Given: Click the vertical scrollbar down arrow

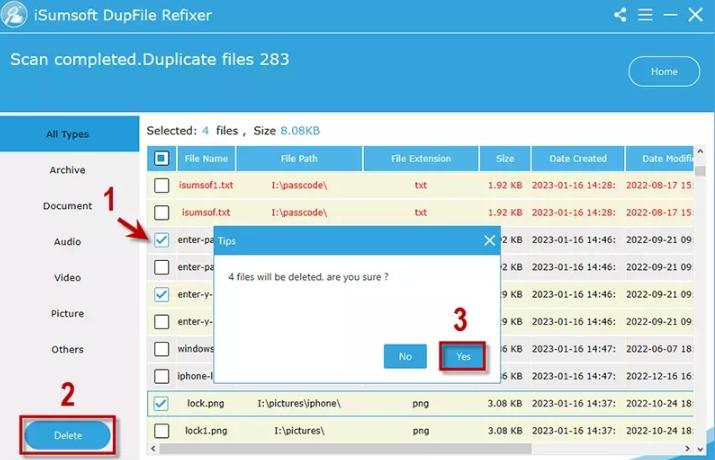Looking at the screenshot, I should [x=700, y=449].
